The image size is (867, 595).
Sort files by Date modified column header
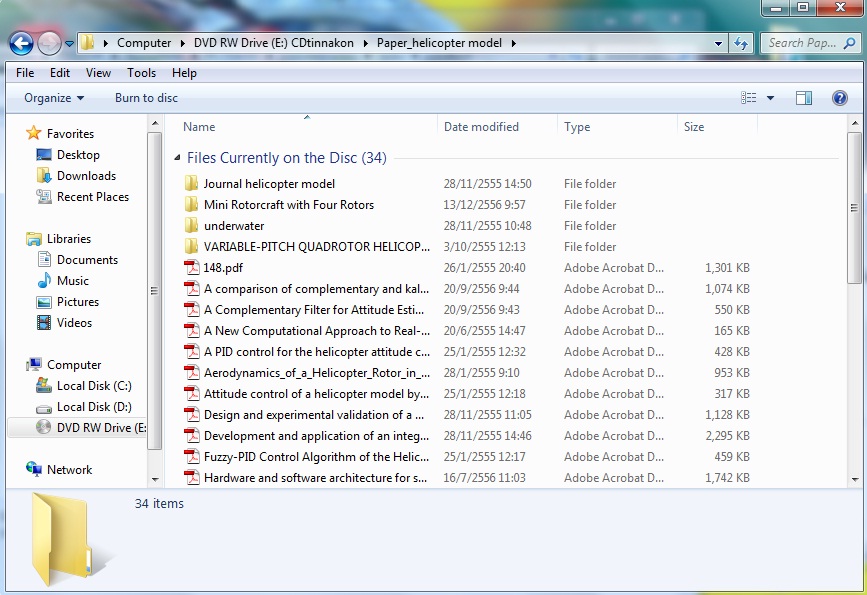point(481,127)
